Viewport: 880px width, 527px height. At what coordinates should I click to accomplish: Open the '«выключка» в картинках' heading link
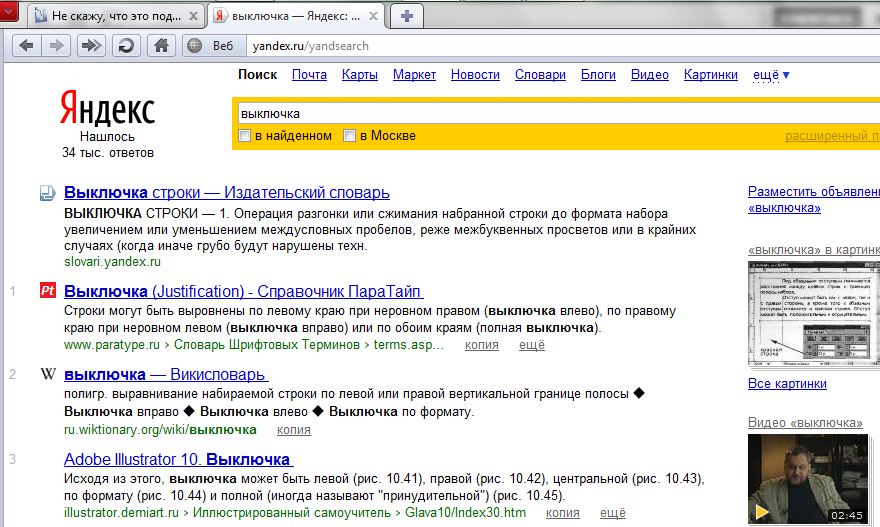[814, 250]
